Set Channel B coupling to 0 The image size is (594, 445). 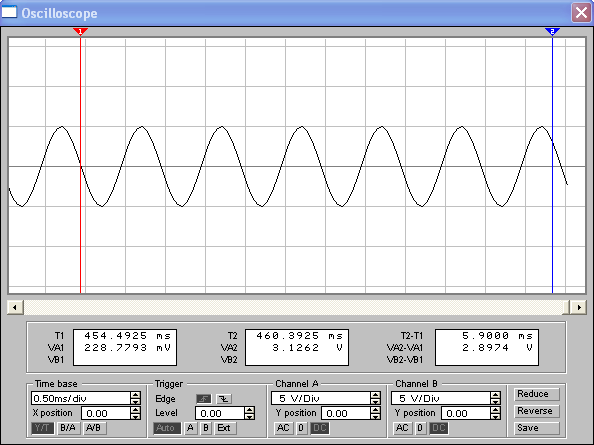click(x=420, y=428)
